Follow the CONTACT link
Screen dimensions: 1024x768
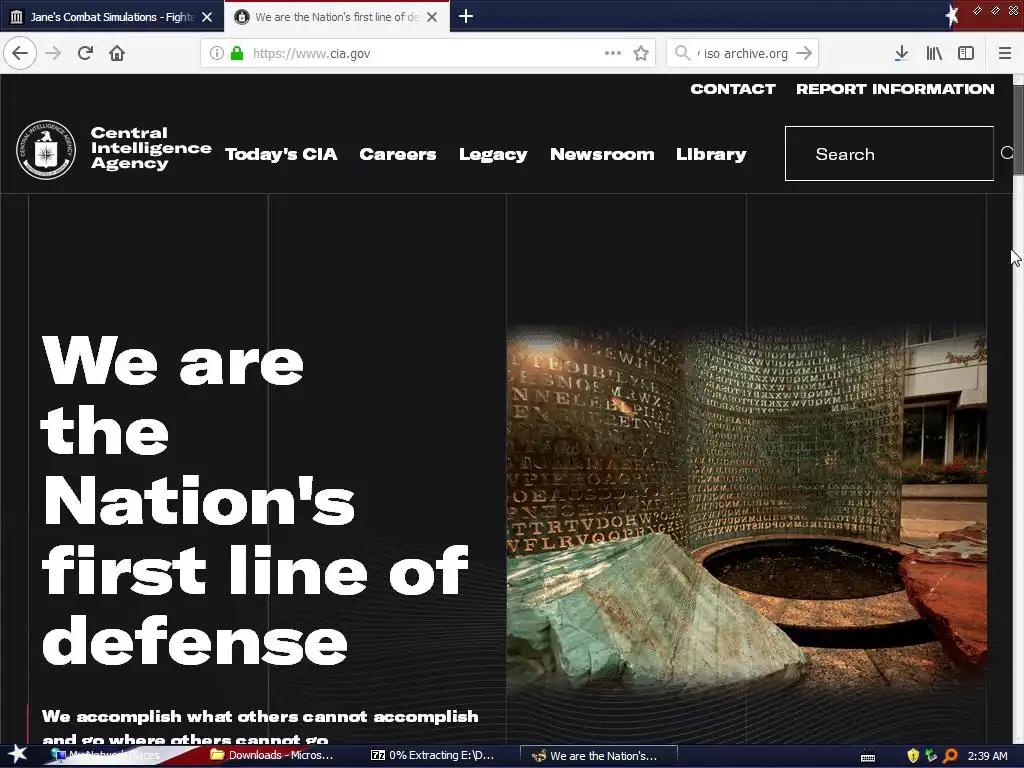click(733, 89)
